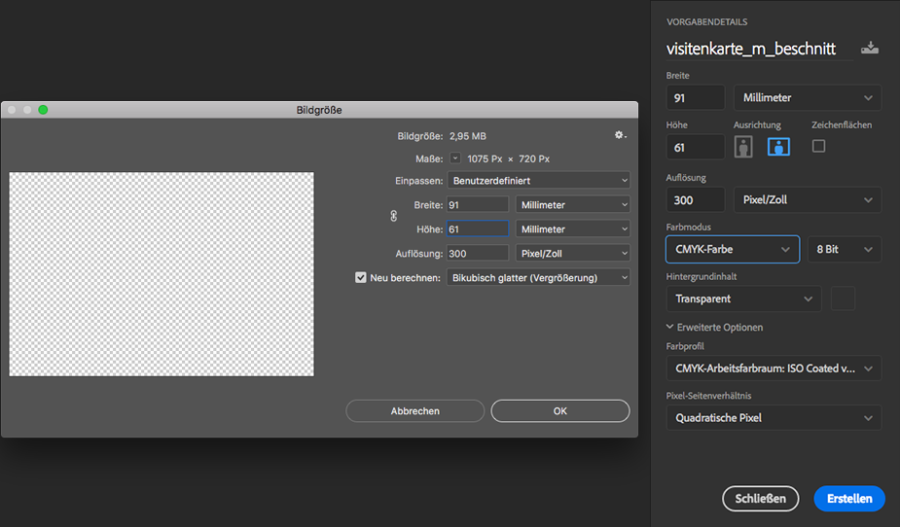Open the small unit arrow next to Maße
The height and width of the screenshot is (527, 900).
pos(456,158)
